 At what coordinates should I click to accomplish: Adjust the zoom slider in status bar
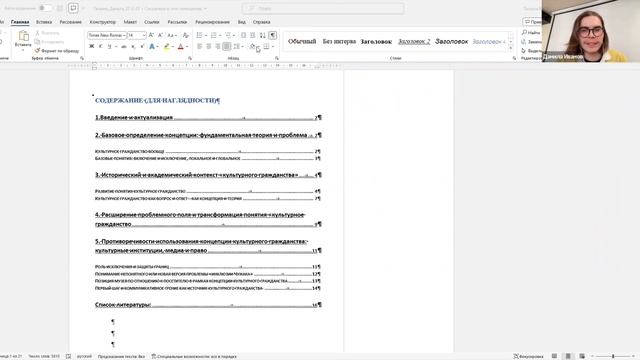coord(613,356)
